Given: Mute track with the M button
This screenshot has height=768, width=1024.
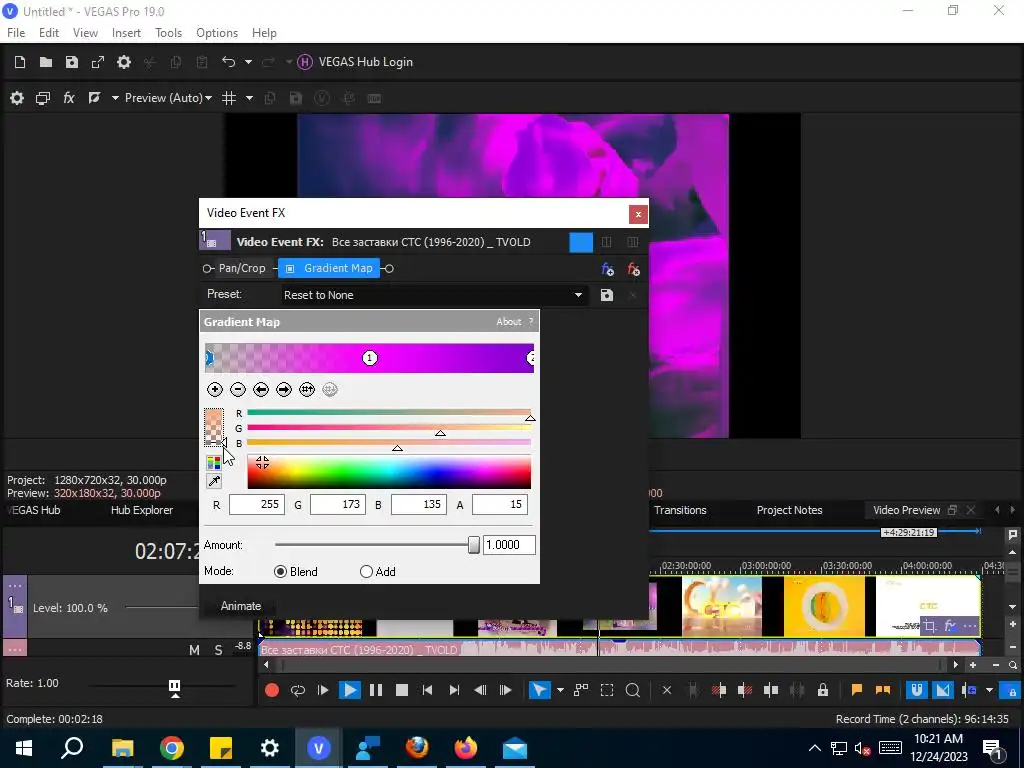Looking at the screenshot, I should [x=194, y=650].
